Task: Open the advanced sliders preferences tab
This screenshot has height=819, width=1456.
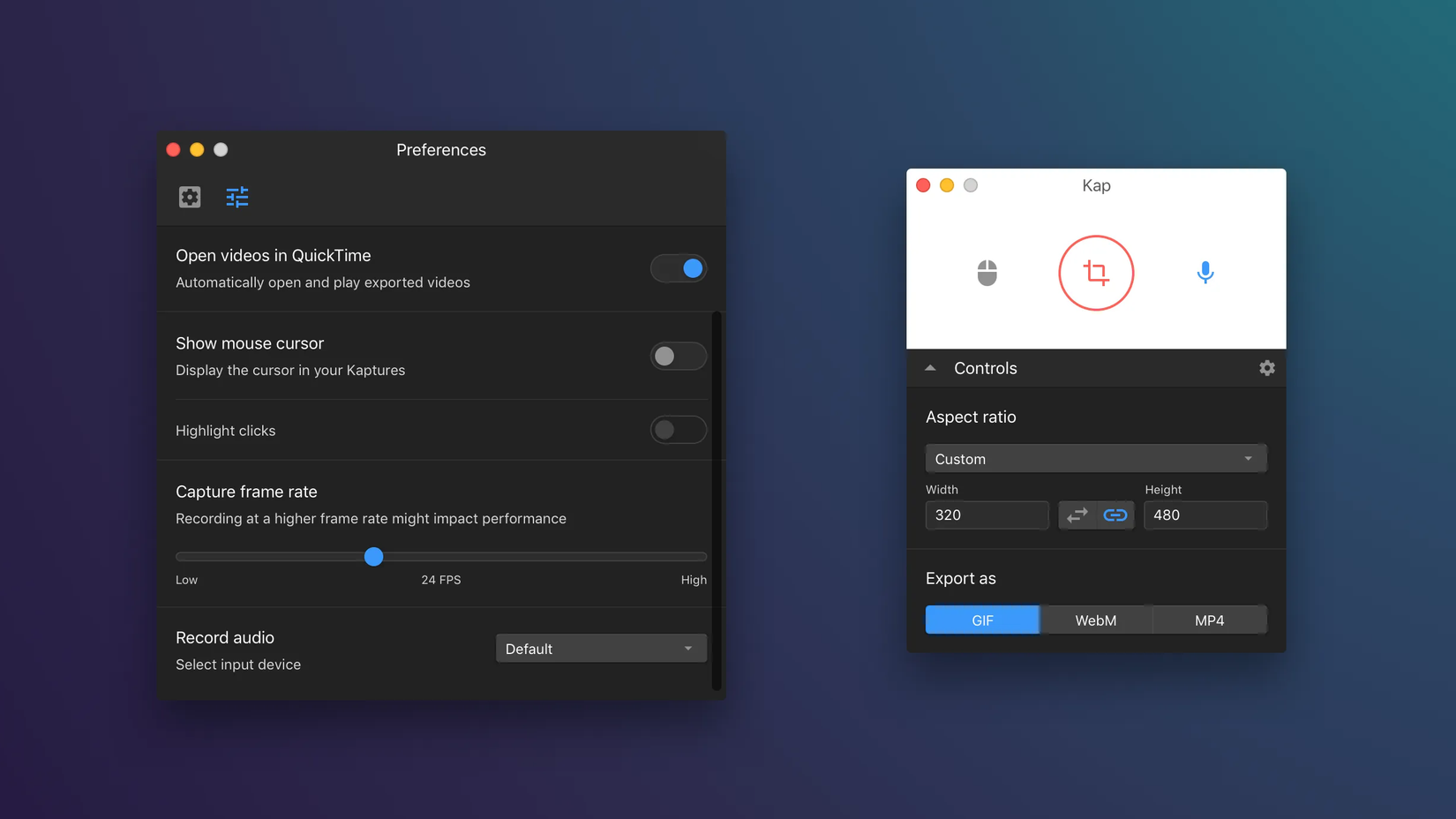Action: (x=236, y=197)
